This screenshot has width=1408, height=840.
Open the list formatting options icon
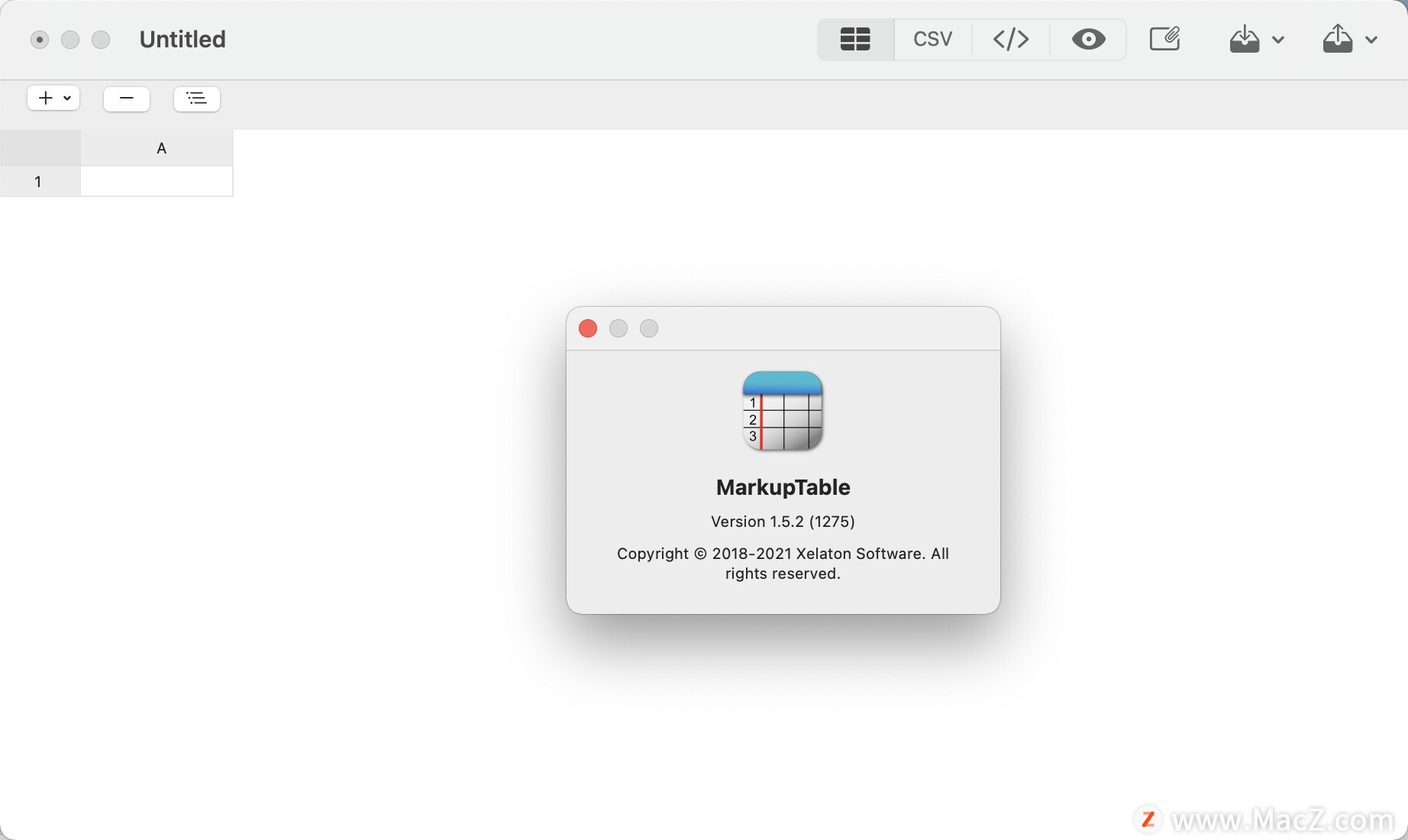pos(196,99)
